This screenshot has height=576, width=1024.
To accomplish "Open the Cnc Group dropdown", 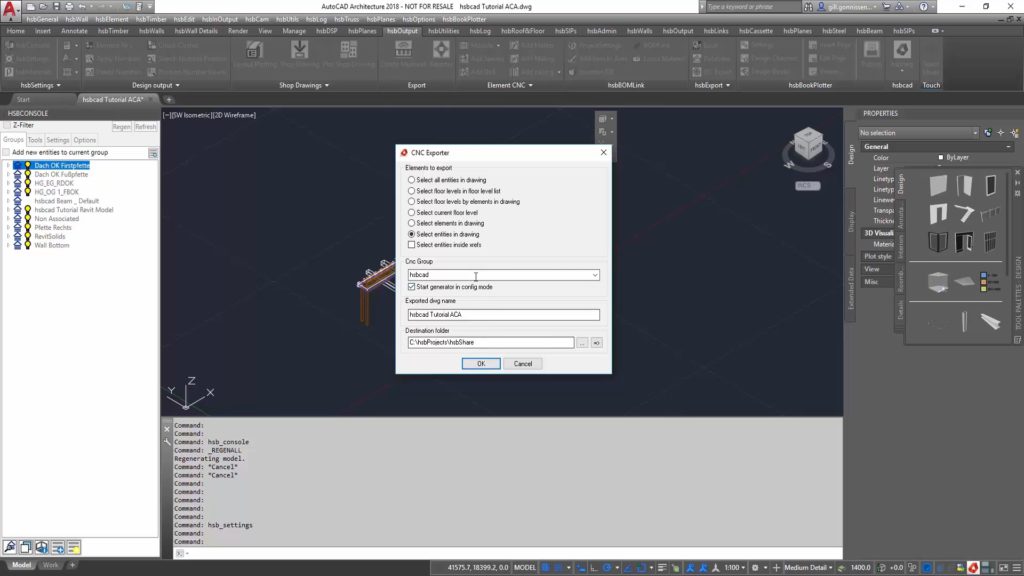I will click(595, 275).
